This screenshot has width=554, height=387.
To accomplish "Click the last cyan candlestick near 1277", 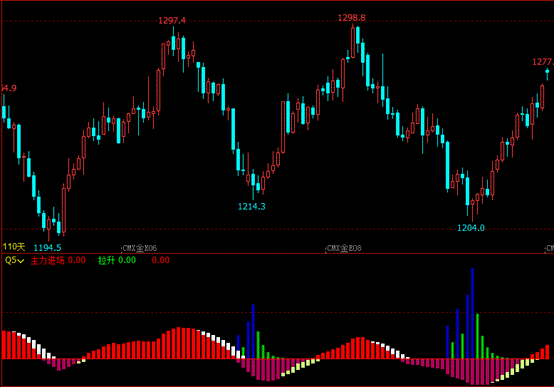I will point(547,73).
